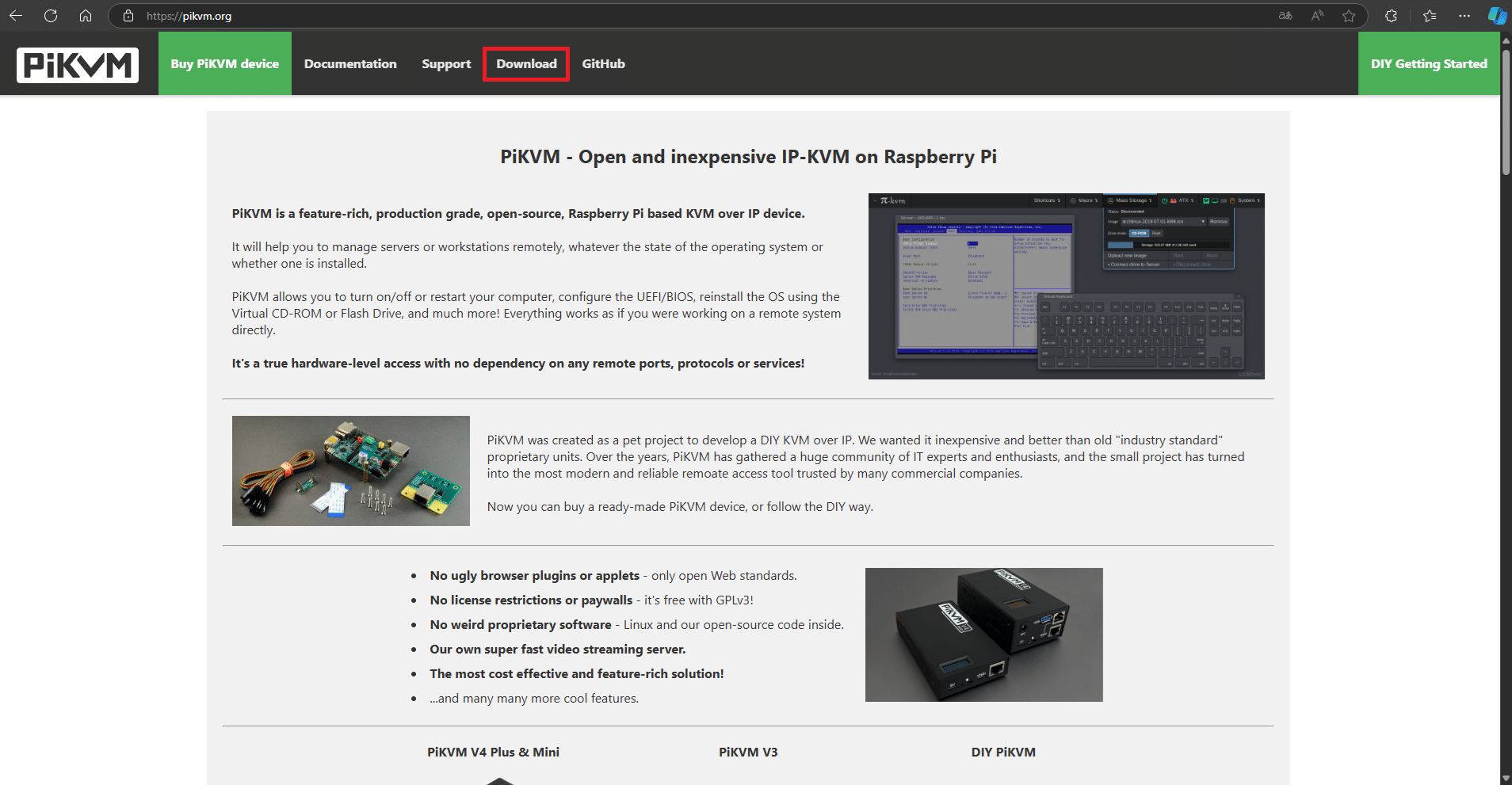The width and height of the screenshot is (1512, 785).
Task: Click the page title about IP-KVM on Raspberry Pi
Action: coord(748,157)
